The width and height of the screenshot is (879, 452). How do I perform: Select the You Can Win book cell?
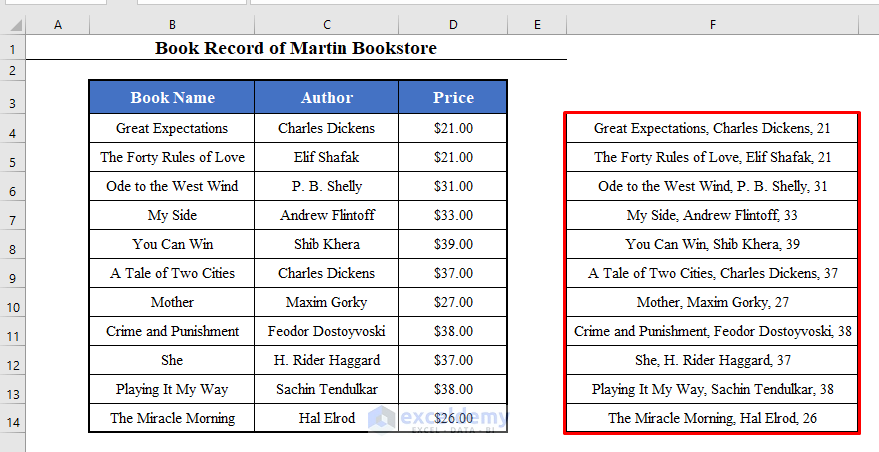tap(172, 244)
